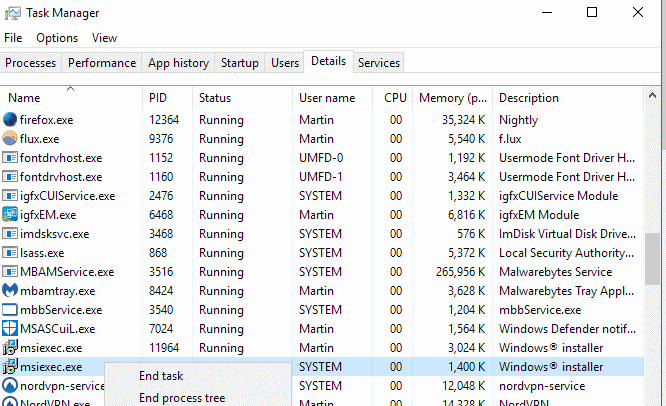Click the mbbService.exe window icon
The height and width of the screenshot is (406, 666).
[10, 310]
